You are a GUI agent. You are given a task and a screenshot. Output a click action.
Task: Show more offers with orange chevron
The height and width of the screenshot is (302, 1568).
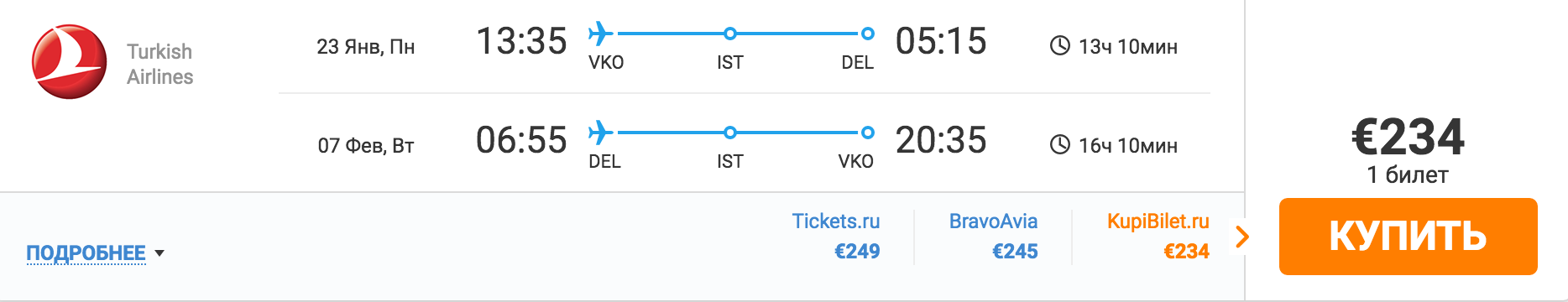point(1243,237)
